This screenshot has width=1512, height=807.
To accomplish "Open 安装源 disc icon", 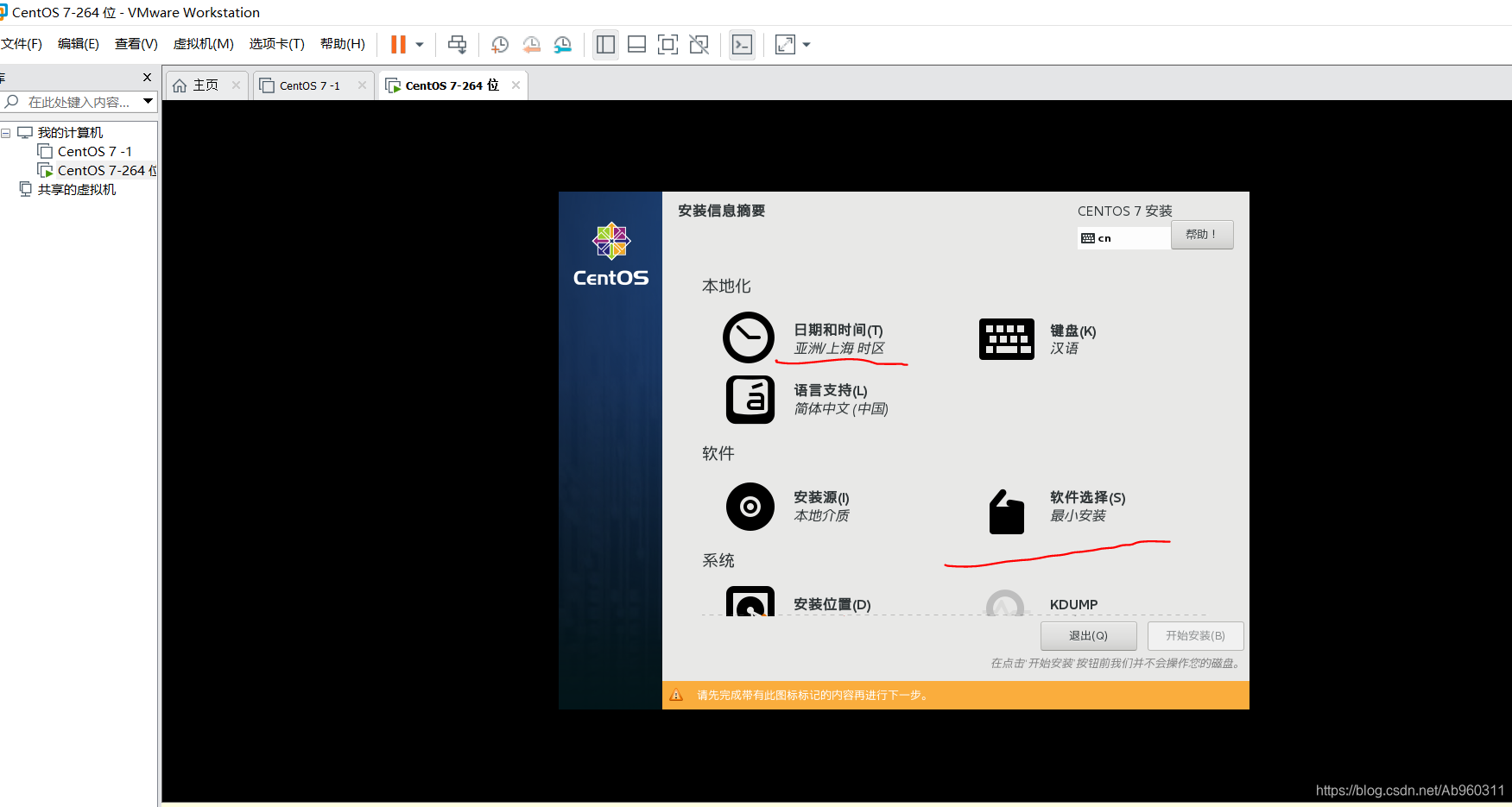I will click(x=750, y=507).
